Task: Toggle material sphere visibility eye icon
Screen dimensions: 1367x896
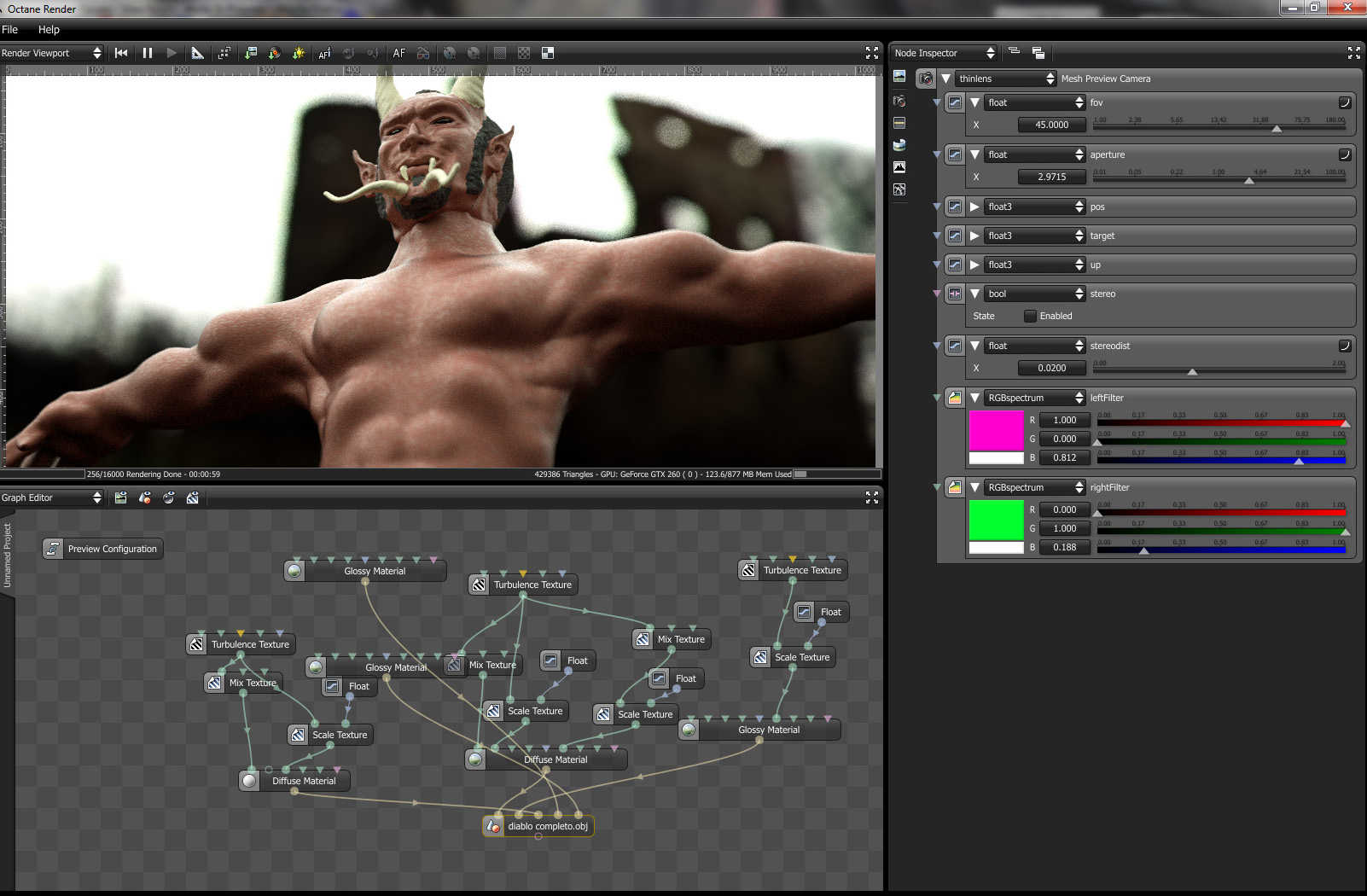Action: click(x=169, y=497)
